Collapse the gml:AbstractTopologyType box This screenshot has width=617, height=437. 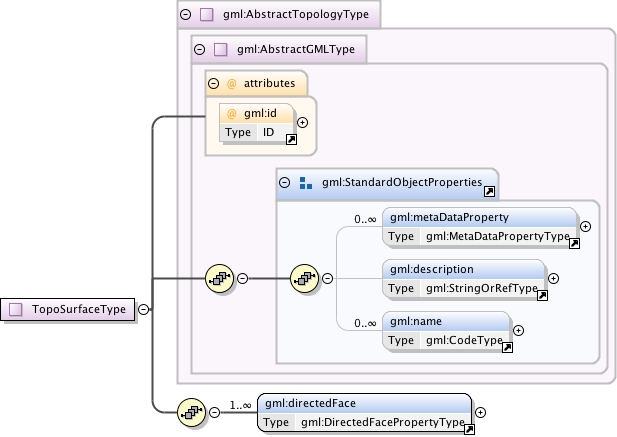coord(185,15)
